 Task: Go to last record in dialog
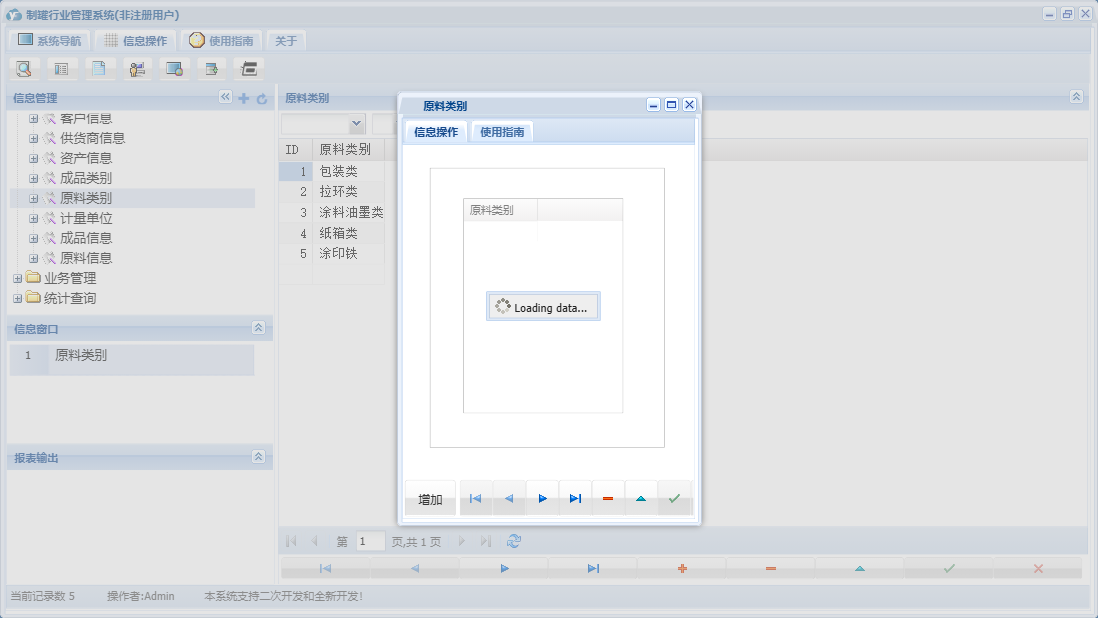[575, 498]
